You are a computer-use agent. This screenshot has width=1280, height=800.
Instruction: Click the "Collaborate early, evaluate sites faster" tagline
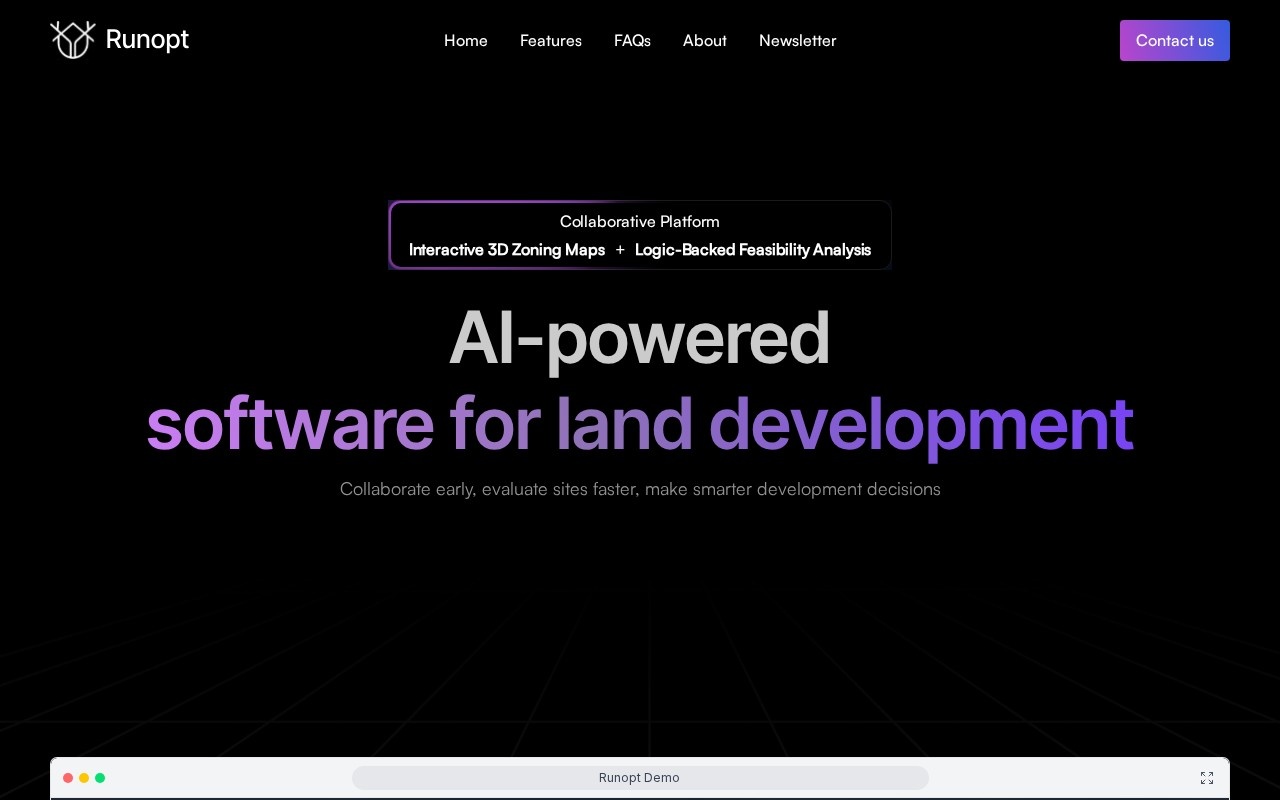640,489
